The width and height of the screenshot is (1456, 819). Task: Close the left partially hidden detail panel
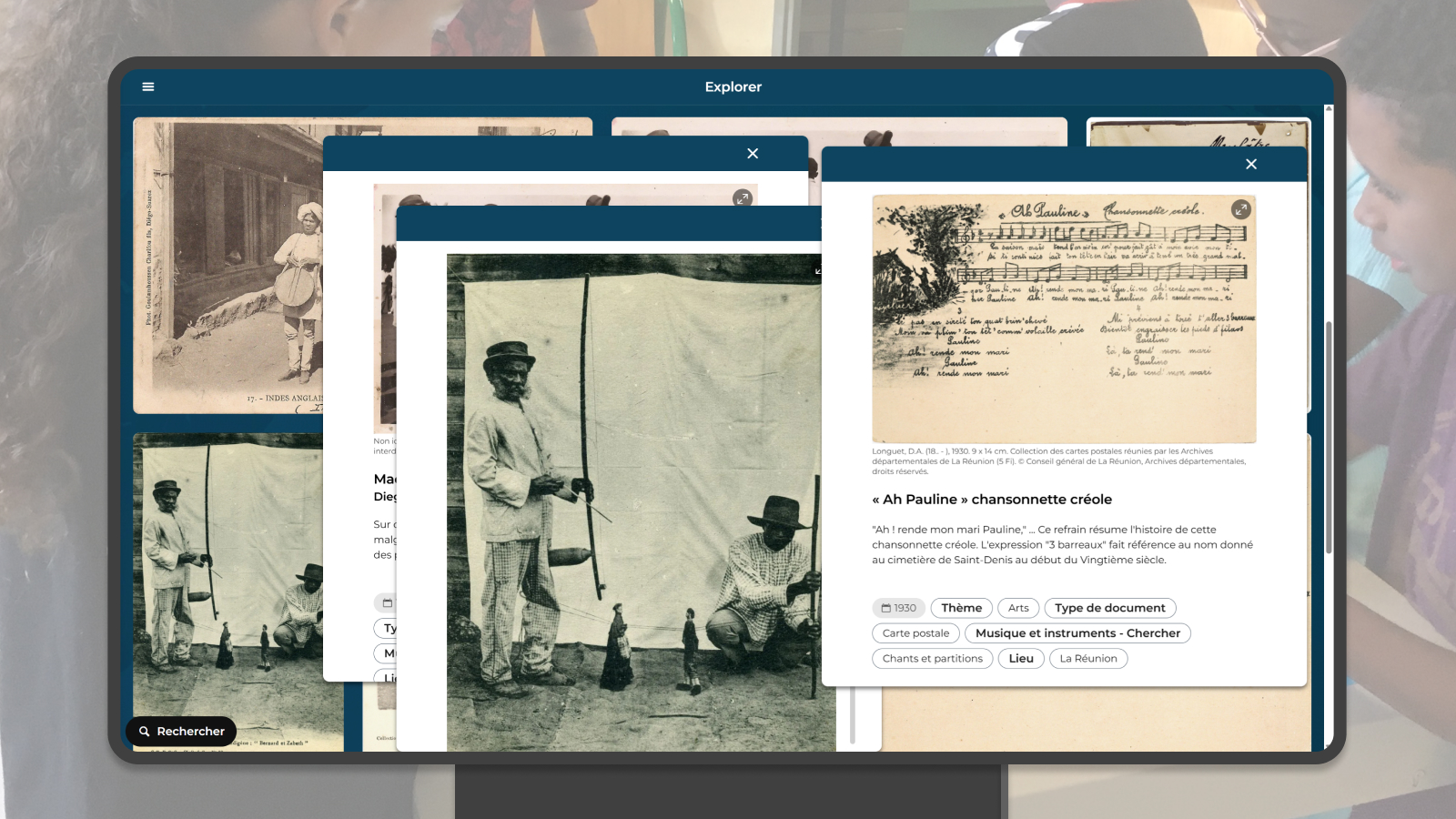[x=753, y=154]
